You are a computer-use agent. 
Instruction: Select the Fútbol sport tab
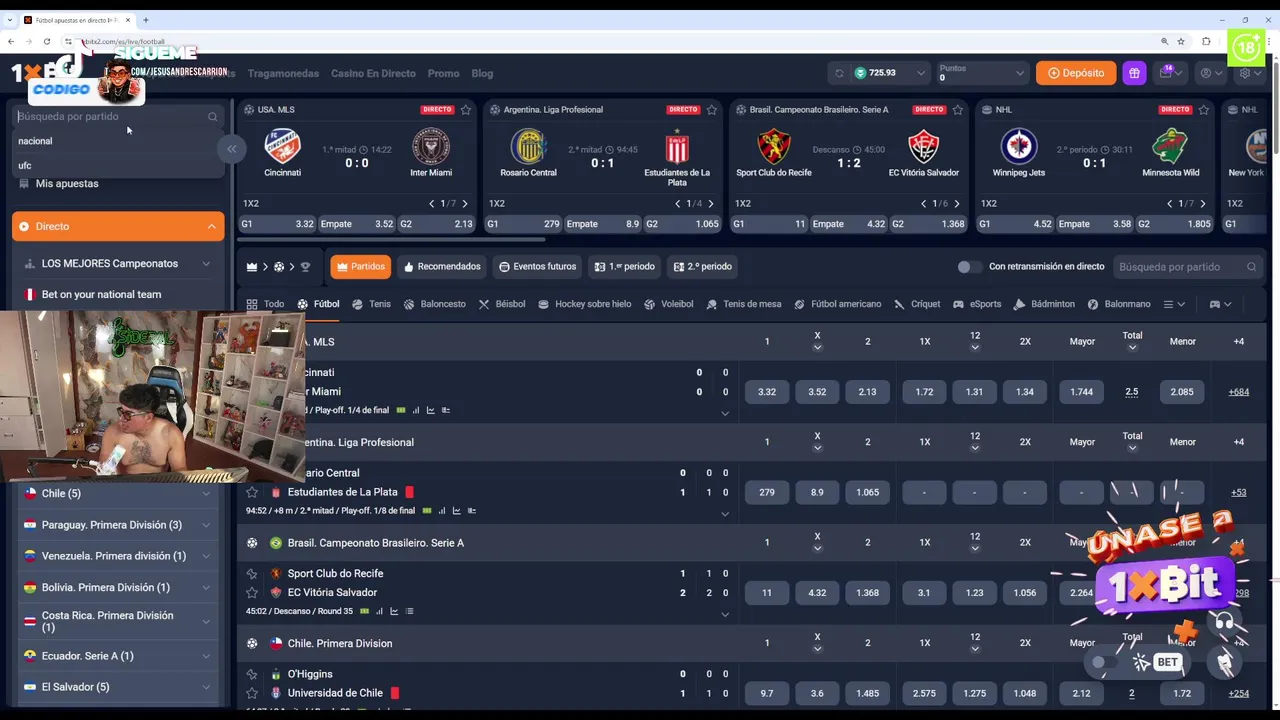[318, 304]
